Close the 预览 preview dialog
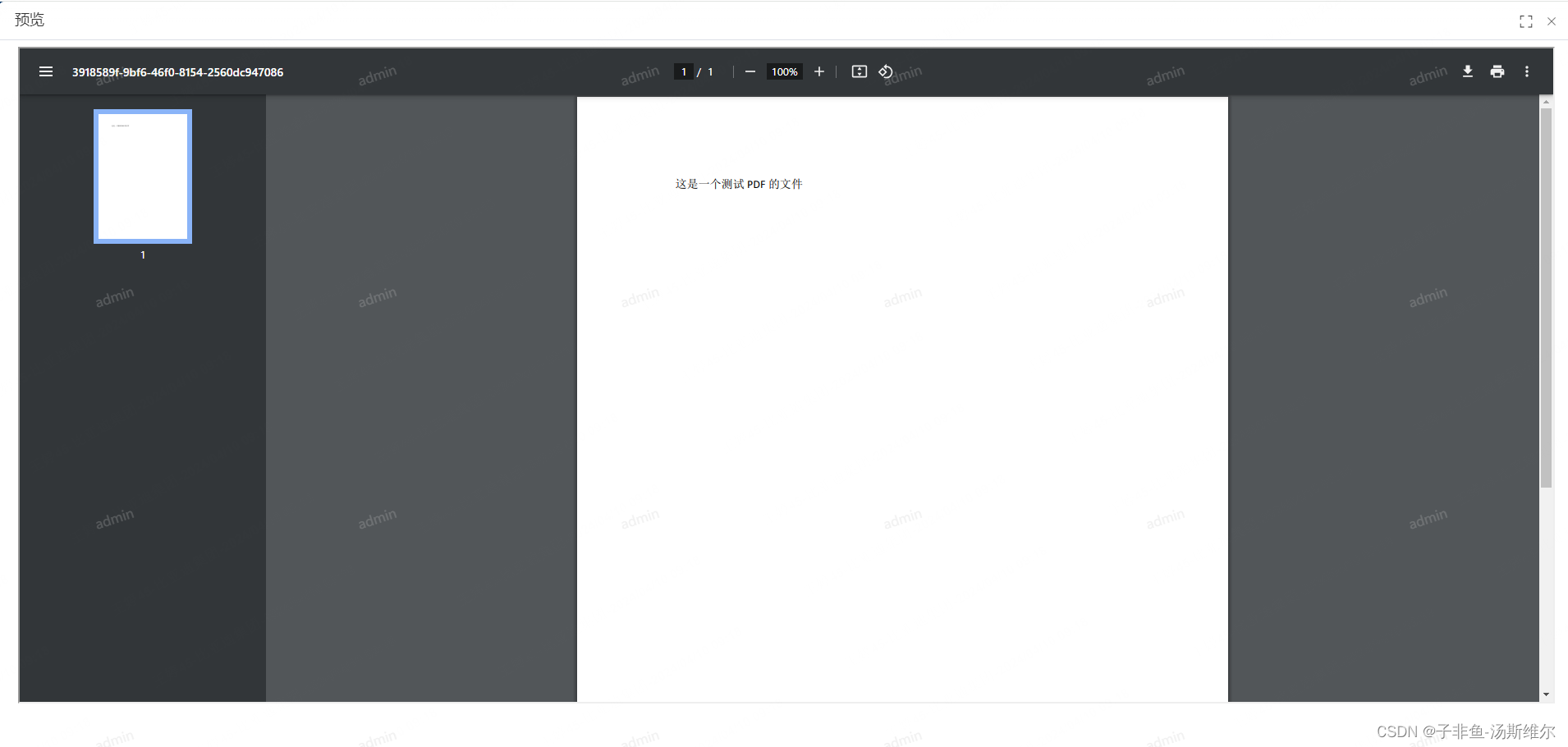The width and height of the screenshot is (1568, 747). pyautogui.click(x=1551, y=21)
